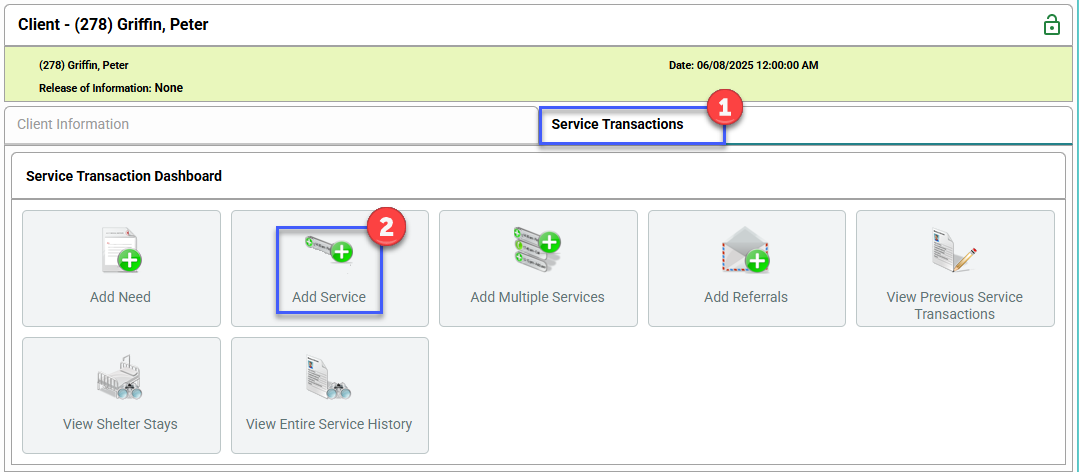1079x472 pixels.
Task: Click the Add Need label
Action: (120, 298)
